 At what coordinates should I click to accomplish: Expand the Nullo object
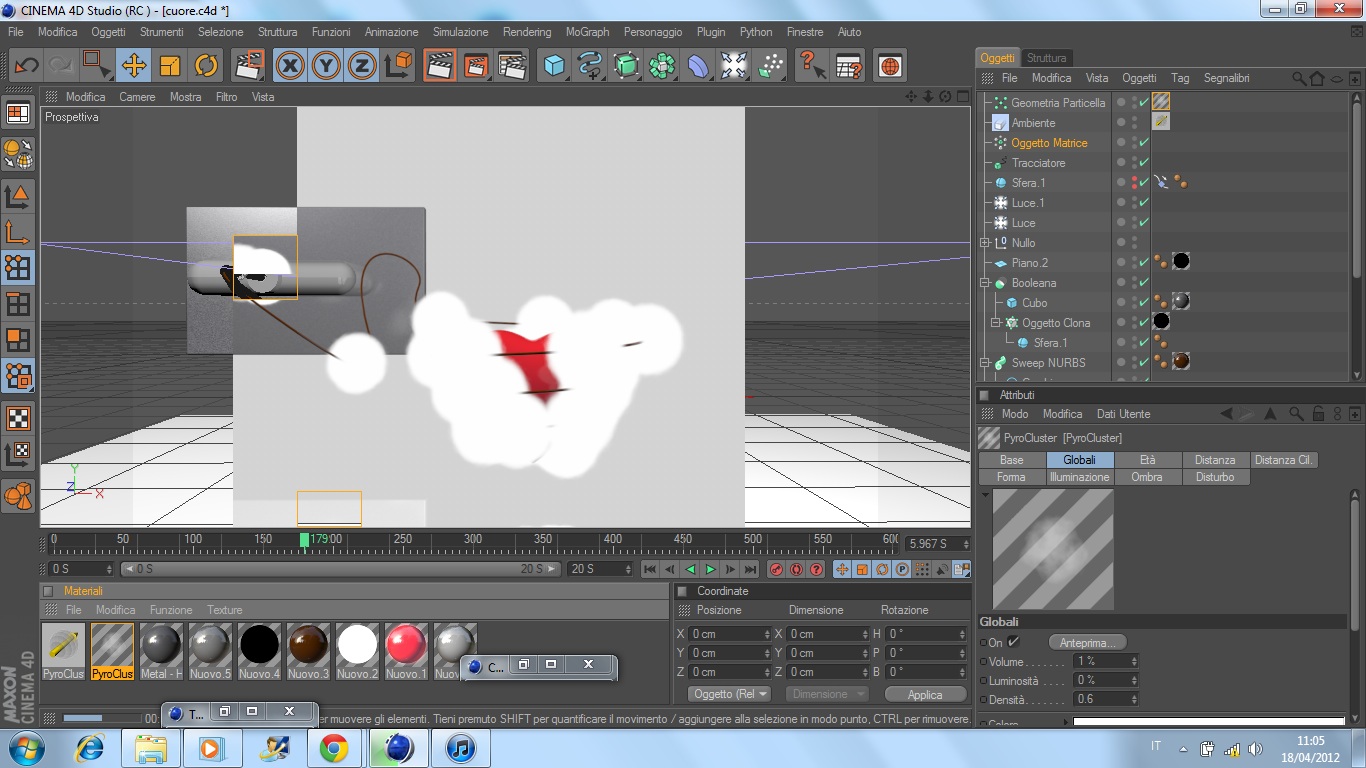(986, 242)
